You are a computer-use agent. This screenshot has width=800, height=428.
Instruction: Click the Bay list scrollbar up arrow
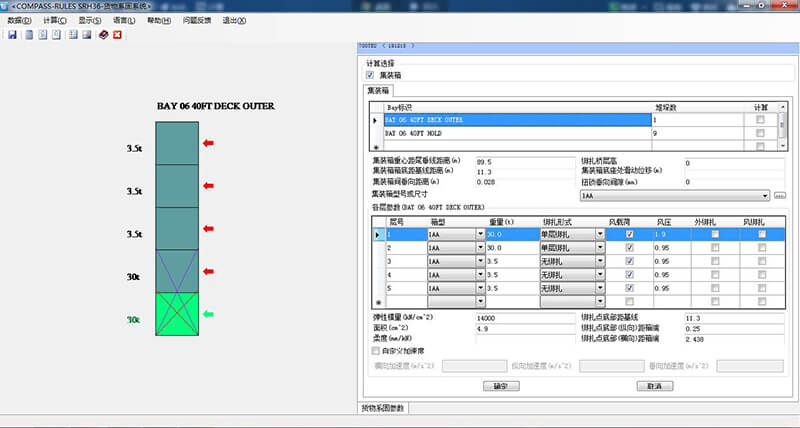point(782,107)
